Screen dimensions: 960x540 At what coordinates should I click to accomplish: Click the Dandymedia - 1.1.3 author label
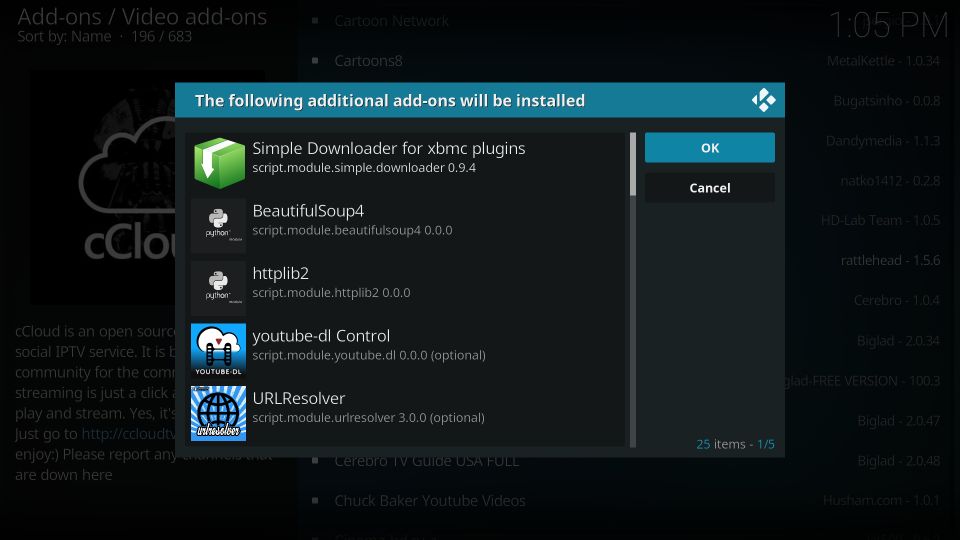coord(883,141)
